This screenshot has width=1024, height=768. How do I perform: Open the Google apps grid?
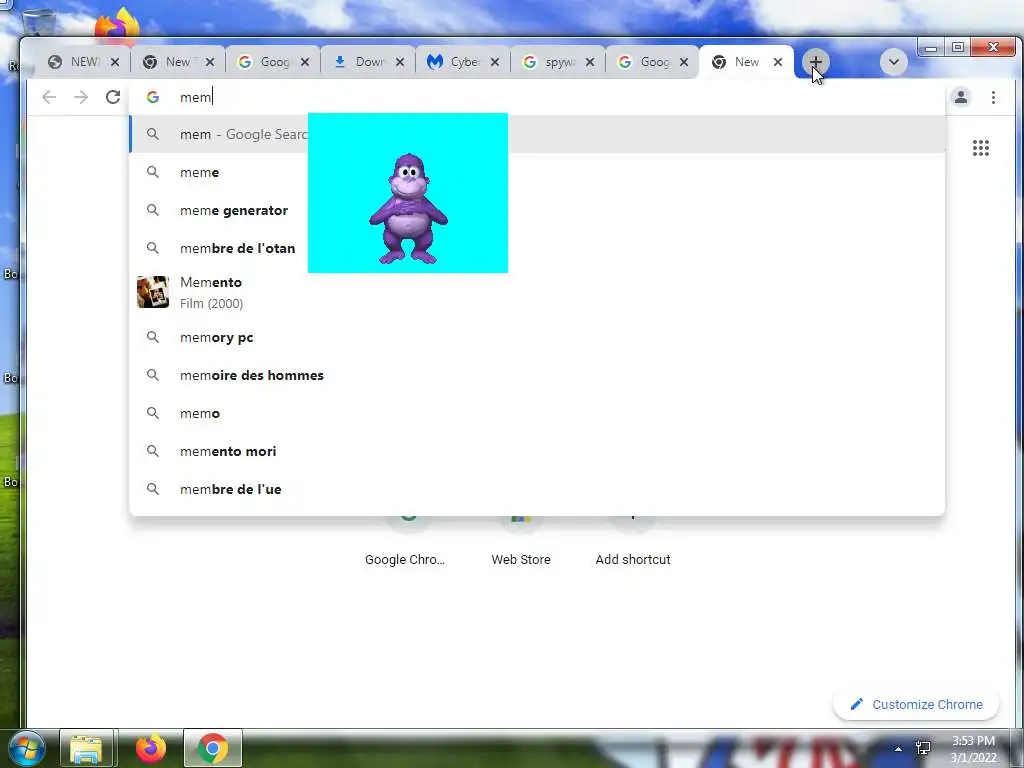point(980,148)
